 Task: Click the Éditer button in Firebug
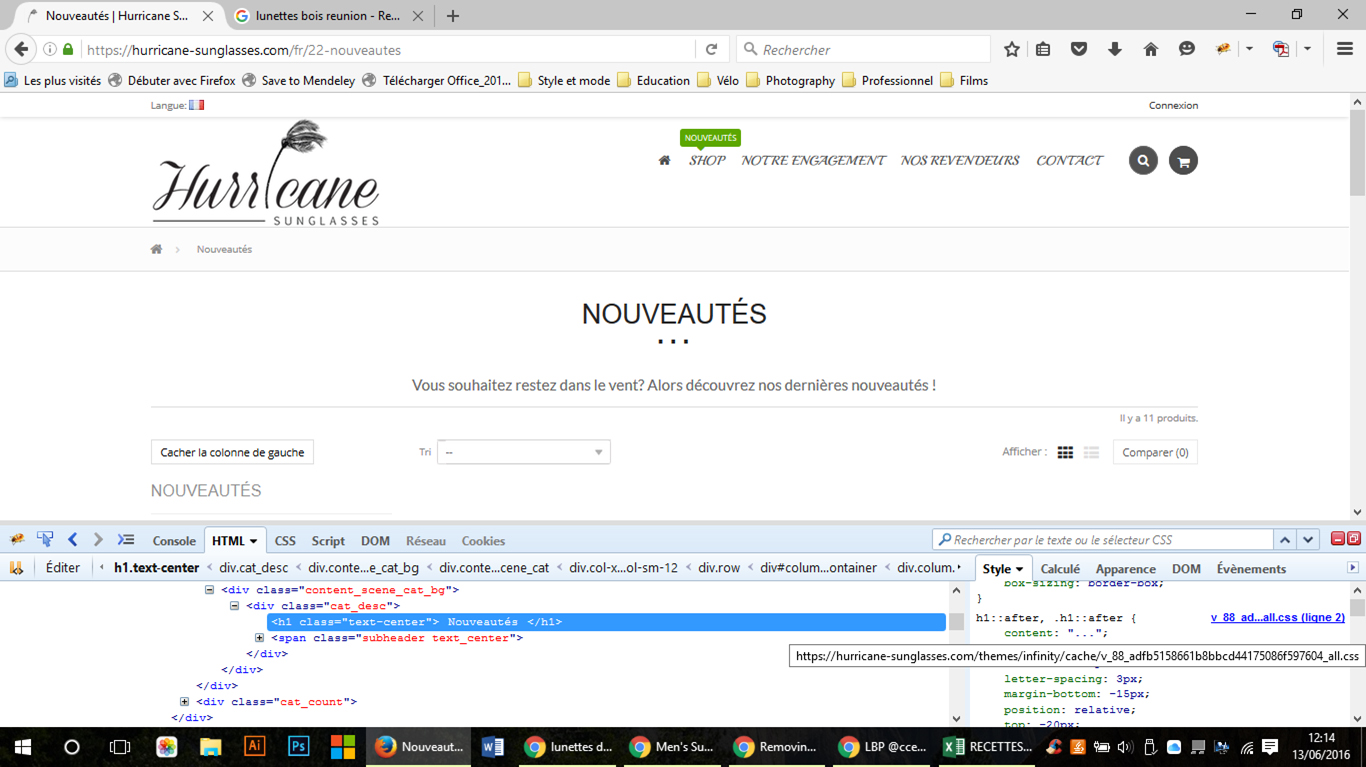(62, 568)
